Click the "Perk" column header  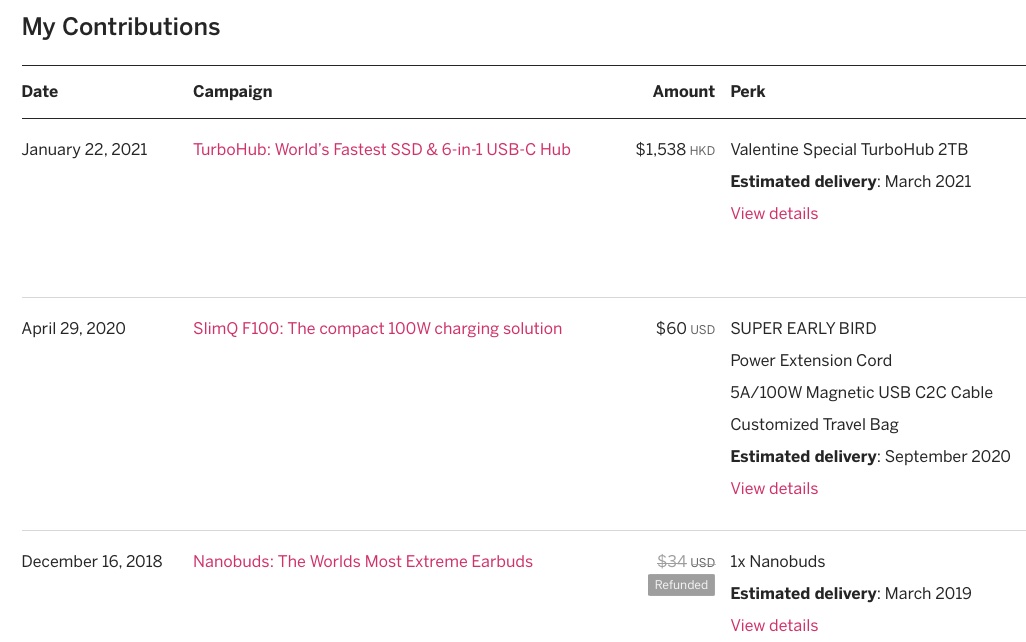(x=748, y=92)
